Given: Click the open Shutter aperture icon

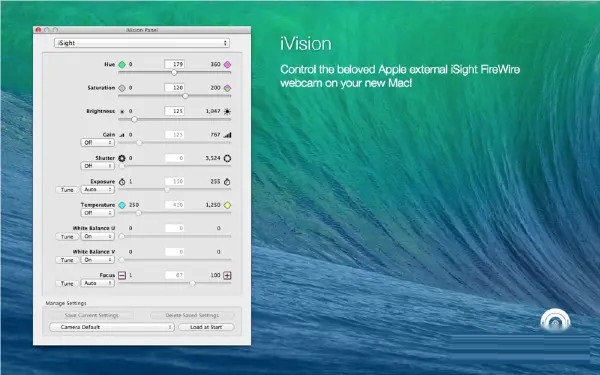Looking at the screenshot, I should click(227, 158).
